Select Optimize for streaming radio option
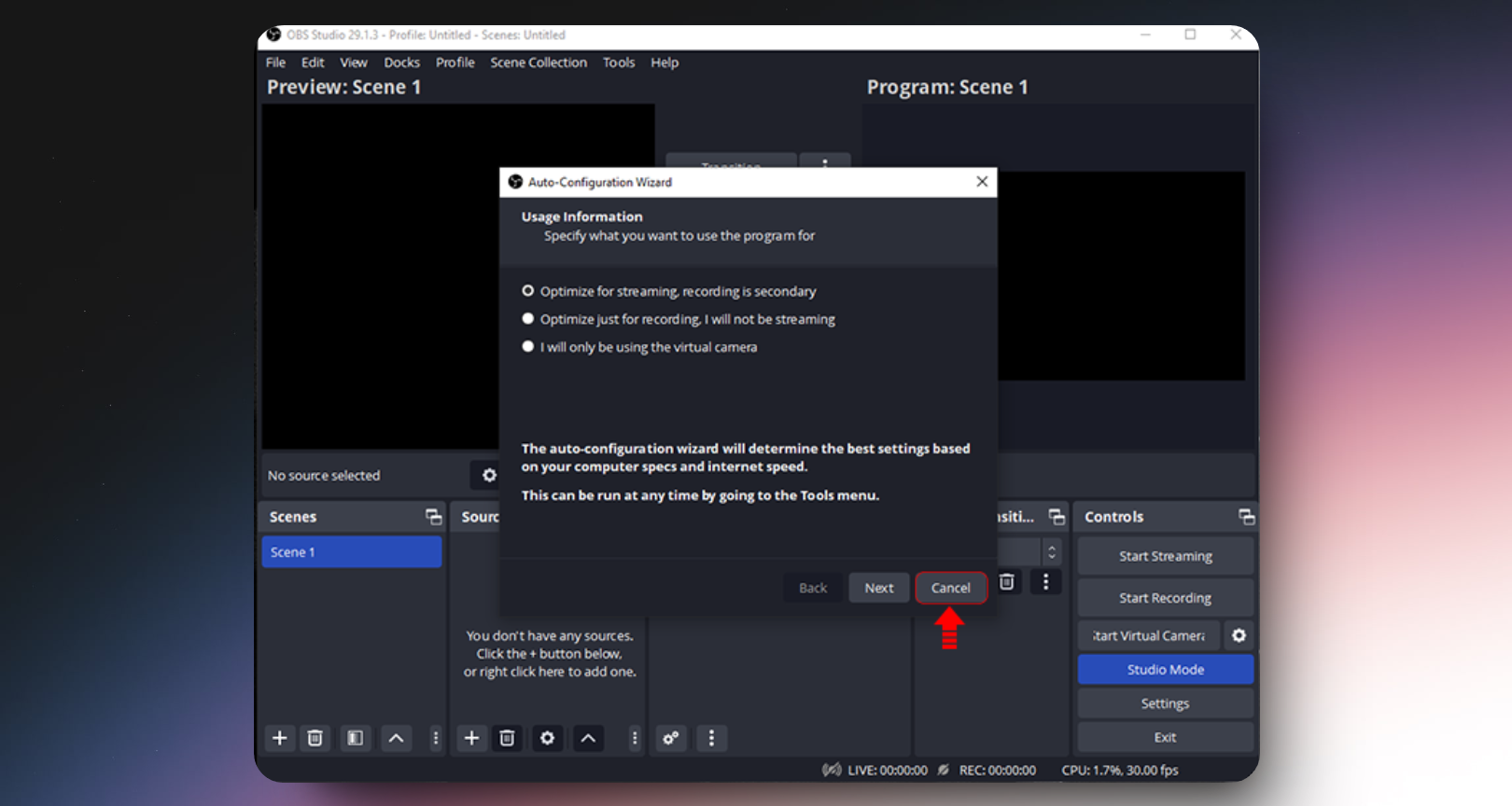The image size is (1512, 806). point(528,291)
